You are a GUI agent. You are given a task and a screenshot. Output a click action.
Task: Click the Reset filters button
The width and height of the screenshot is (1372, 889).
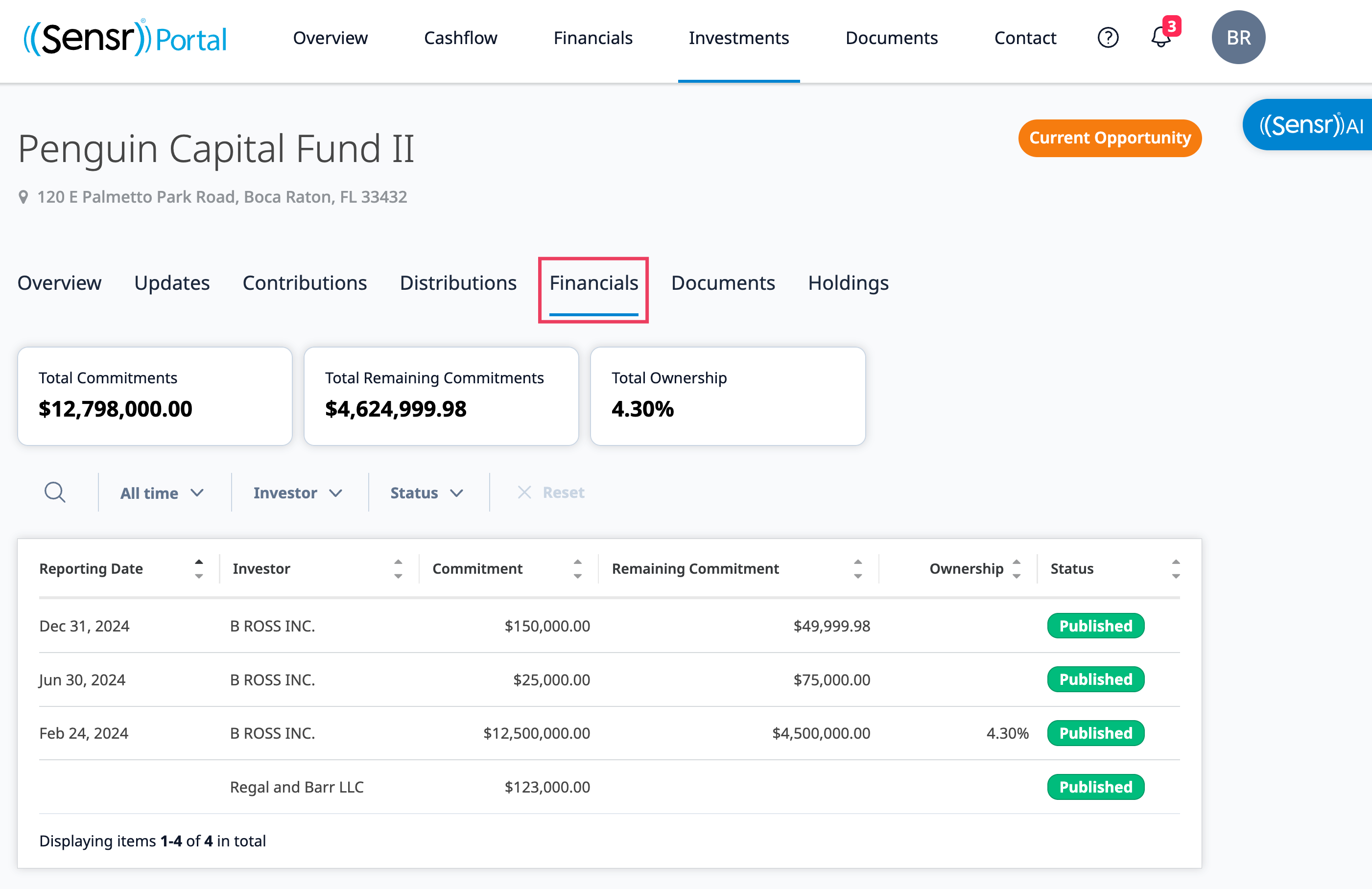(x=551, y=492)
